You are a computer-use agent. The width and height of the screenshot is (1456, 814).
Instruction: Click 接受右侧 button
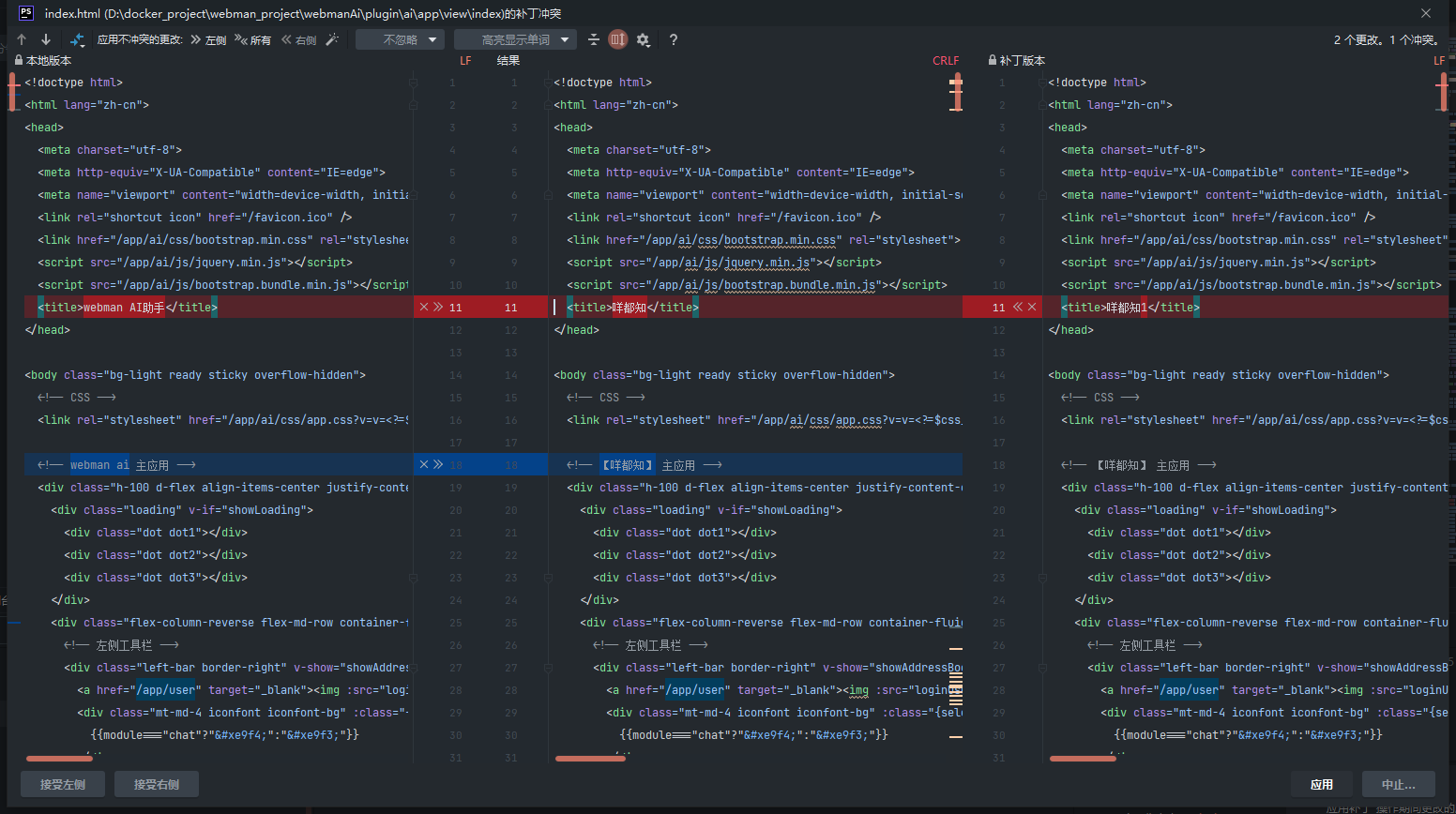157,784
